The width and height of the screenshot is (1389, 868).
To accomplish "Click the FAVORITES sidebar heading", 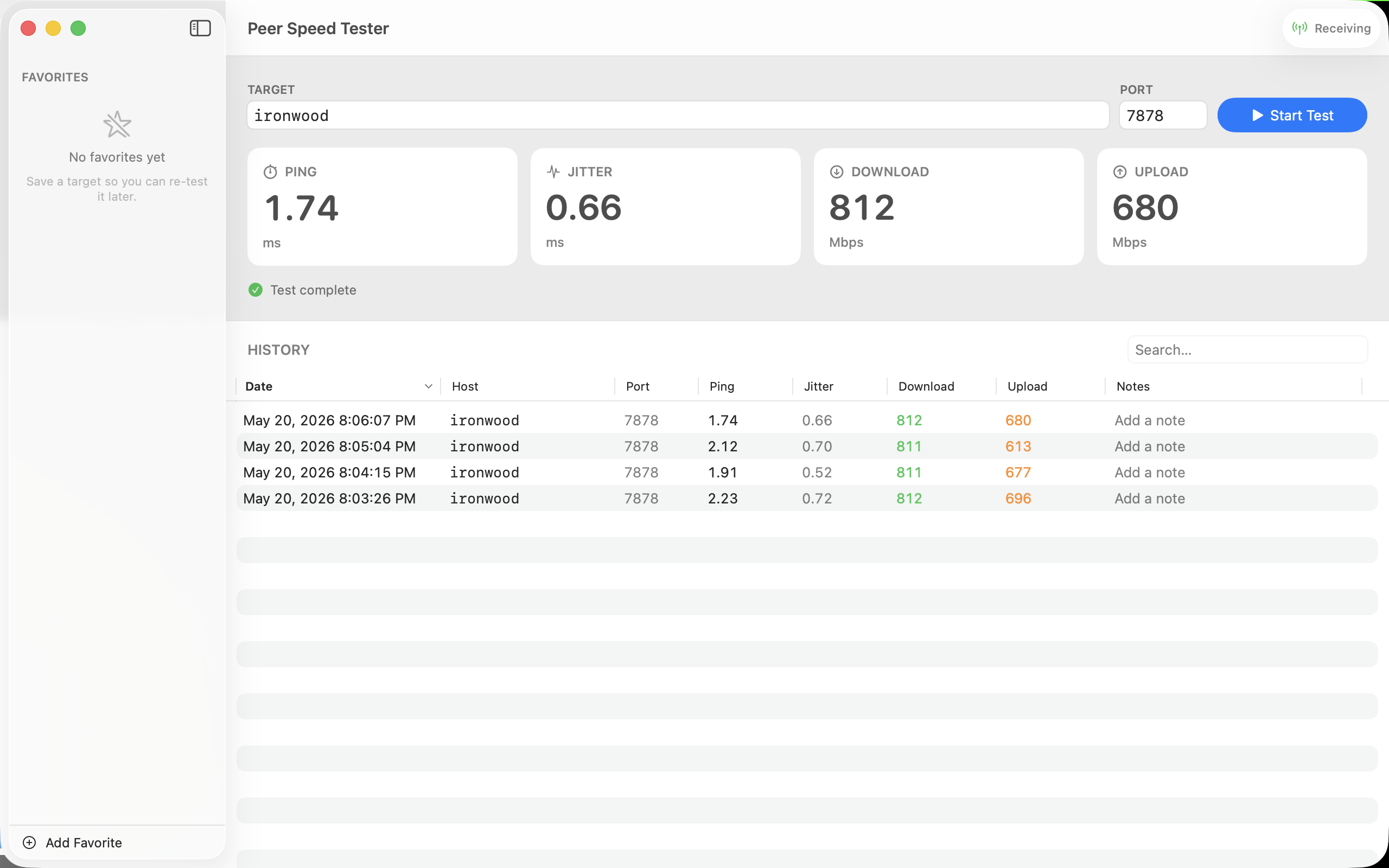I will (x=55, y=77).
